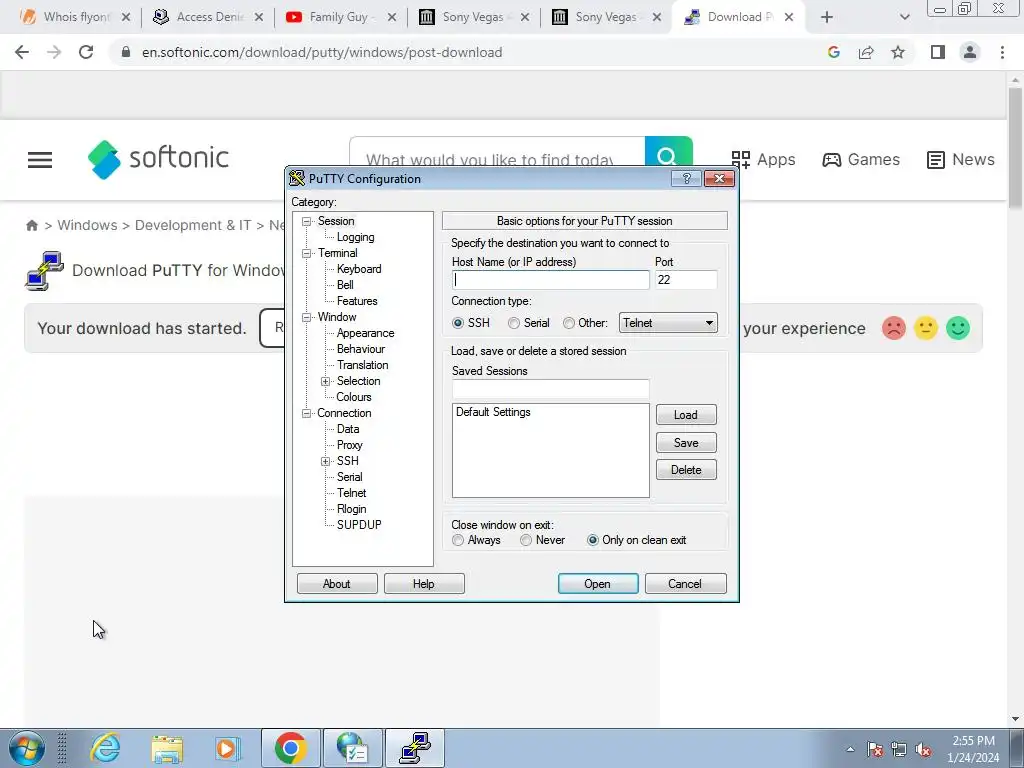Open the Chrome profile avatar
The image size is (1024, 768).
[x=970, y=52]
